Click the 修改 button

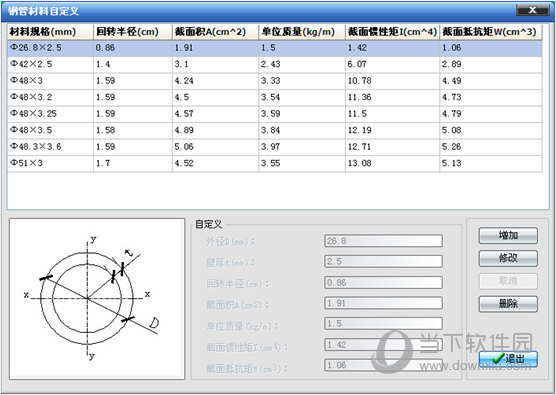click(x=508, y=258)
